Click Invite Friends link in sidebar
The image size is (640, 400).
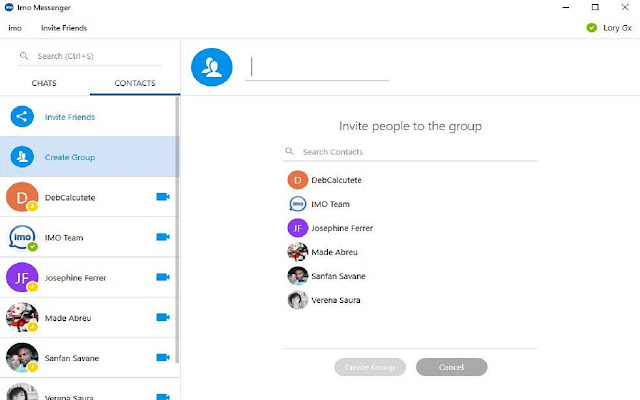(70, 117)
